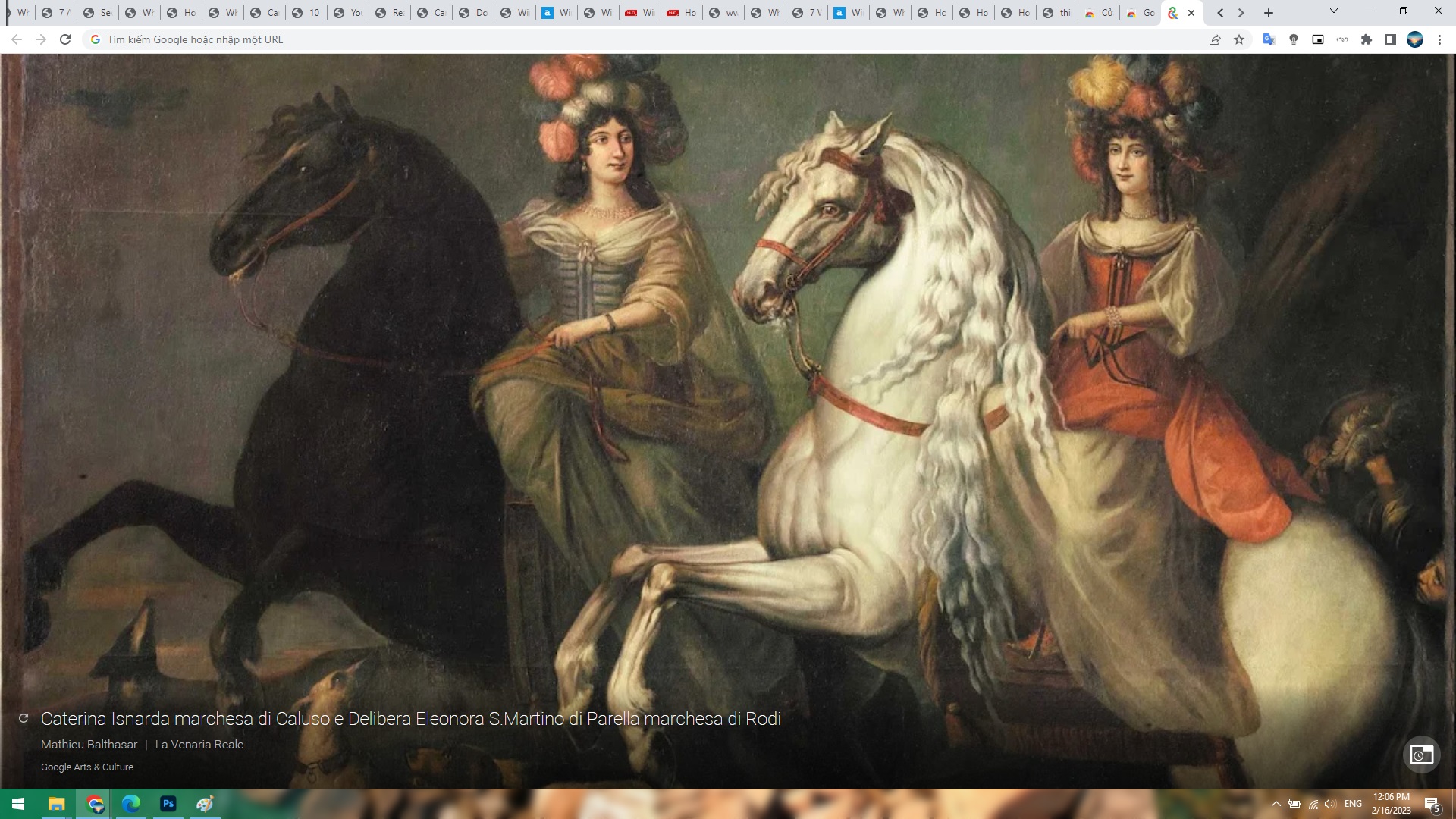1456x819 pixels.
Task: Open the Extensions puzzle menu
Action: [1367, 39]
